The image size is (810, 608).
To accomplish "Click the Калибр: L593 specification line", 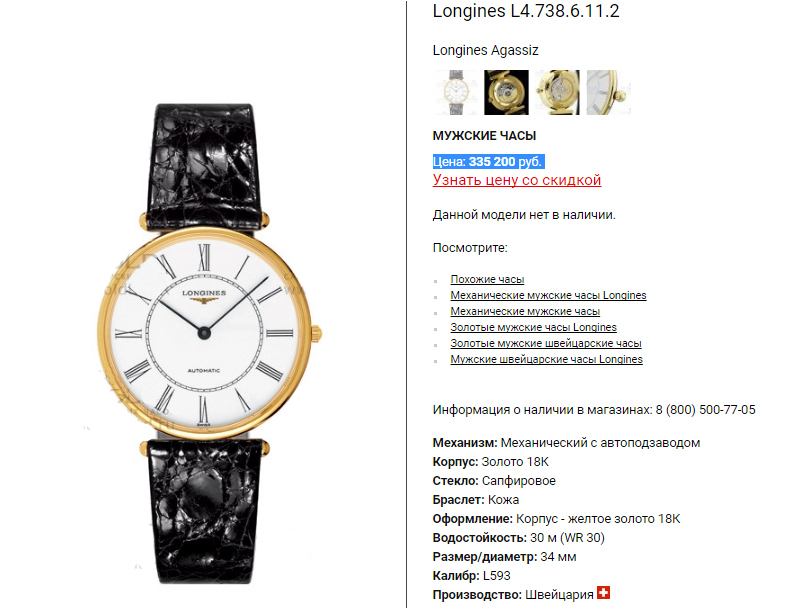I will coord(472,575).
